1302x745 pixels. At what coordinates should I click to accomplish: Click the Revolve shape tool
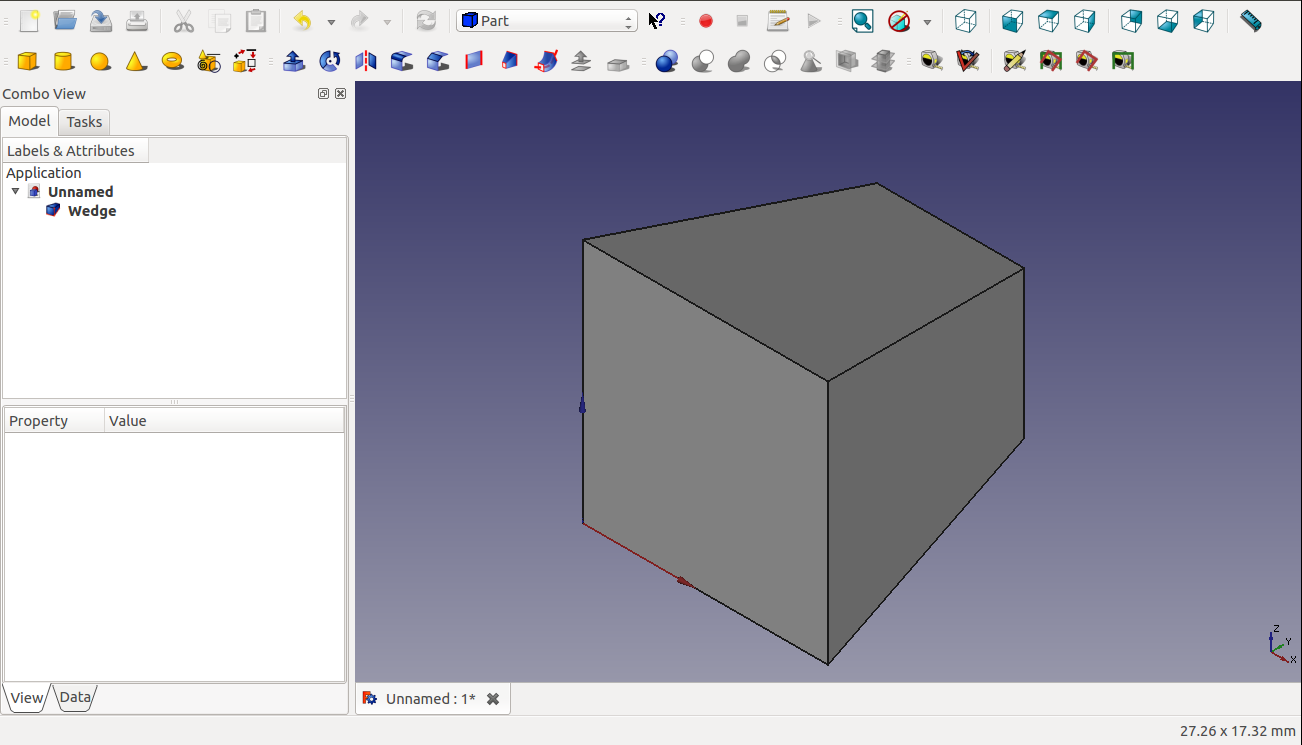click(330, 62)
